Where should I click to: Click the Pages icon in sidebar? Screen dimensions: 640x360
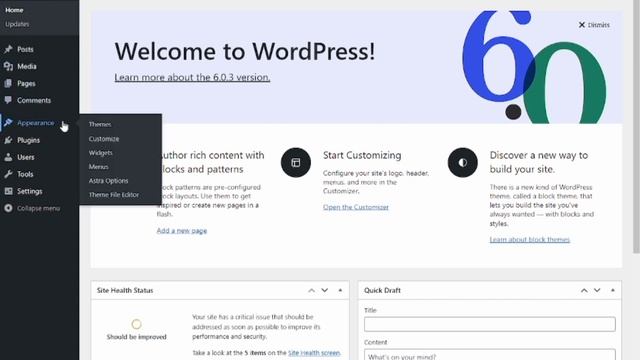(x=8, y=83)
